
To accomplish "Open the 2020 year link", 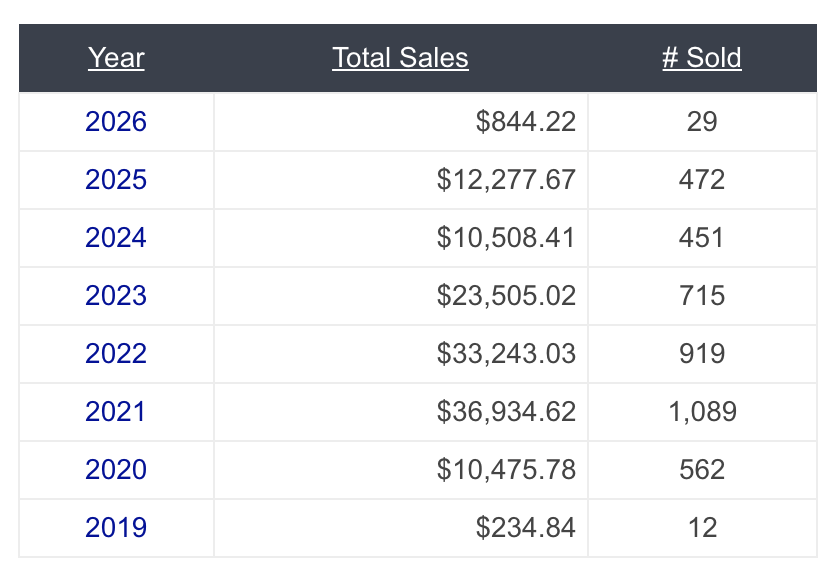I will click(116, 470).
